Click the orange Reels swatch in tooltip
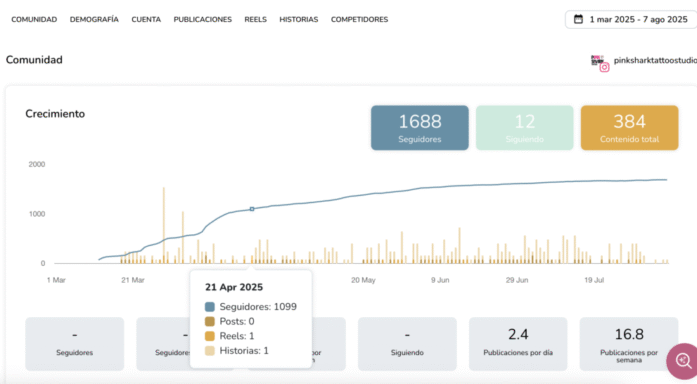 (210, 336)
